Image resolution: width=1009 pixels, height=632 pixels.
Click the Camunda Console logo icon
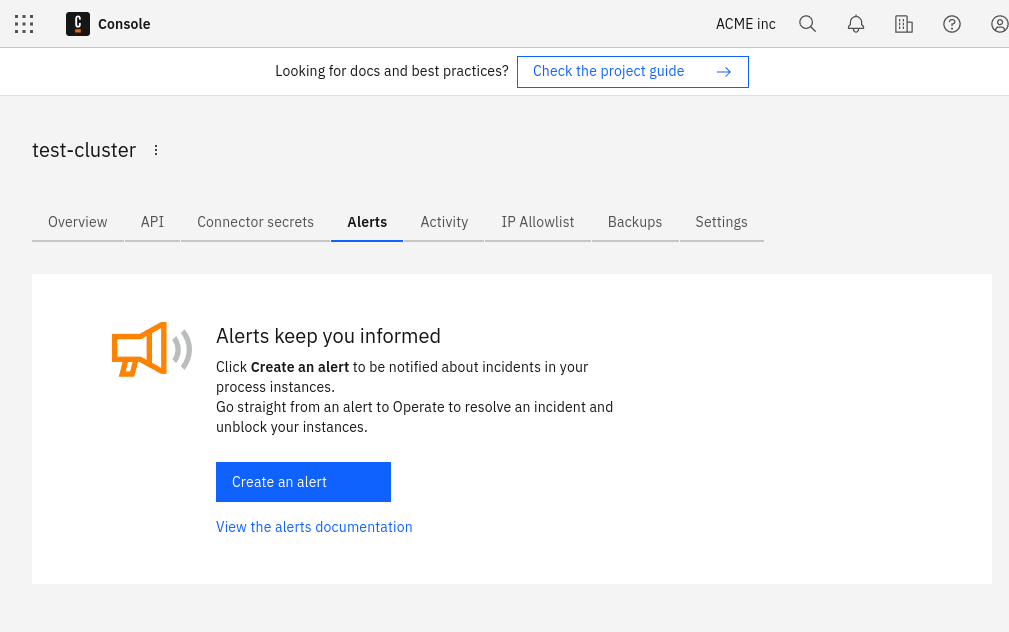point(78,24)
